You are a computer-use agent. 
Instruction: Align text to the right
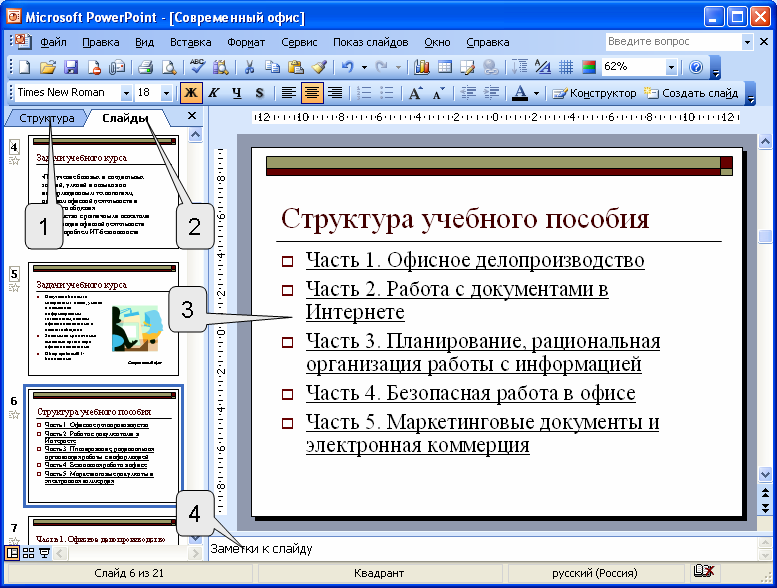(335, 93)
